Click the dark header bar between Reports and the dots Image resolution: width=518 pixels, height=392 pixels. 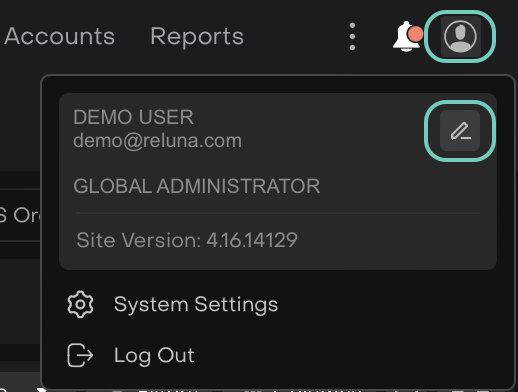point(296,36)
